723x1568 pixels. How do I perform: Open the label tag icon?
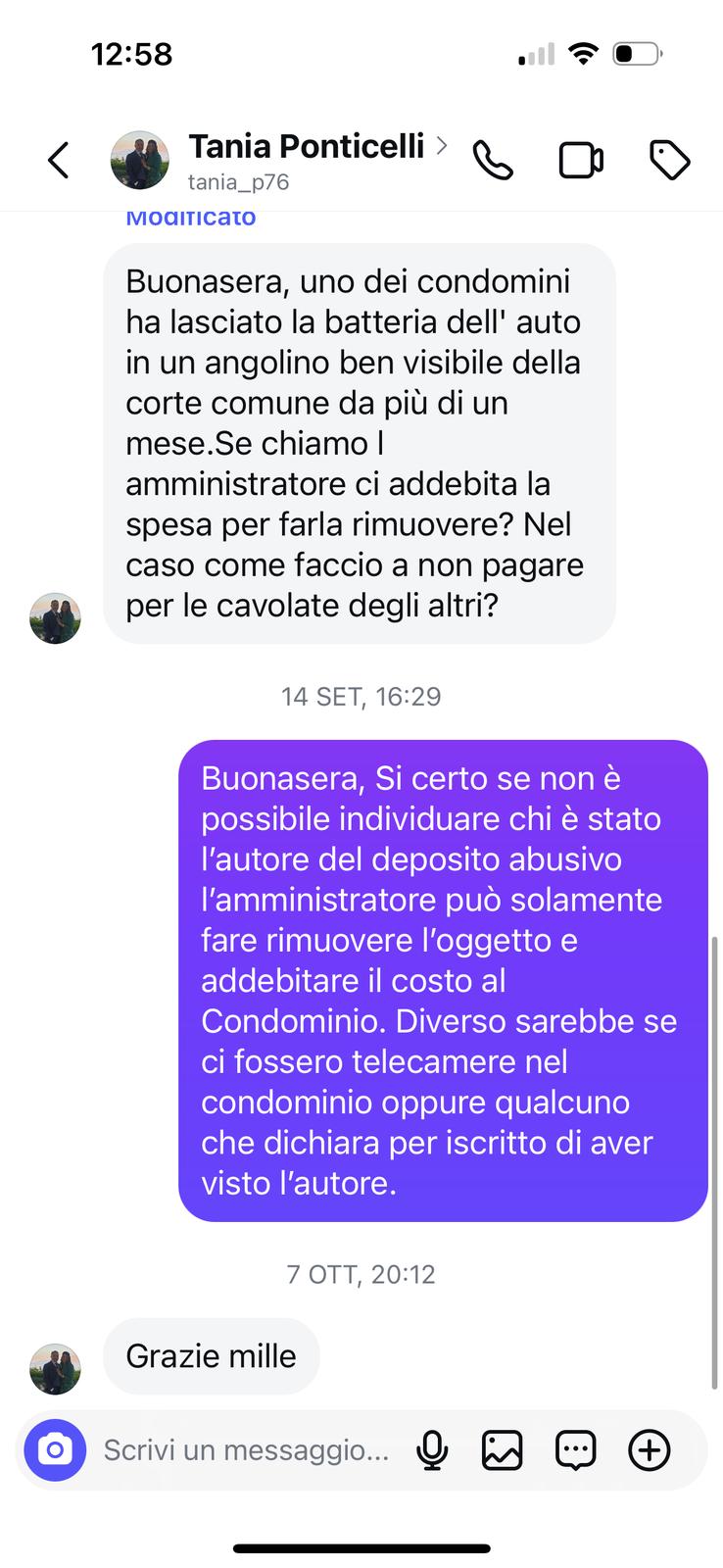(x=670, y=161)
